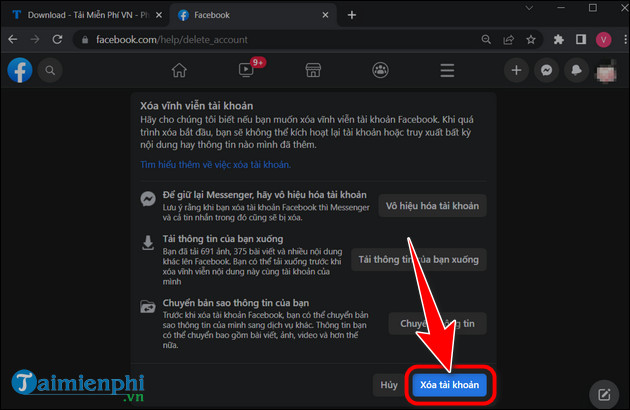Close the Facebook tab
The width and height of the screenshot is (630, 410).
click(325, 15)
